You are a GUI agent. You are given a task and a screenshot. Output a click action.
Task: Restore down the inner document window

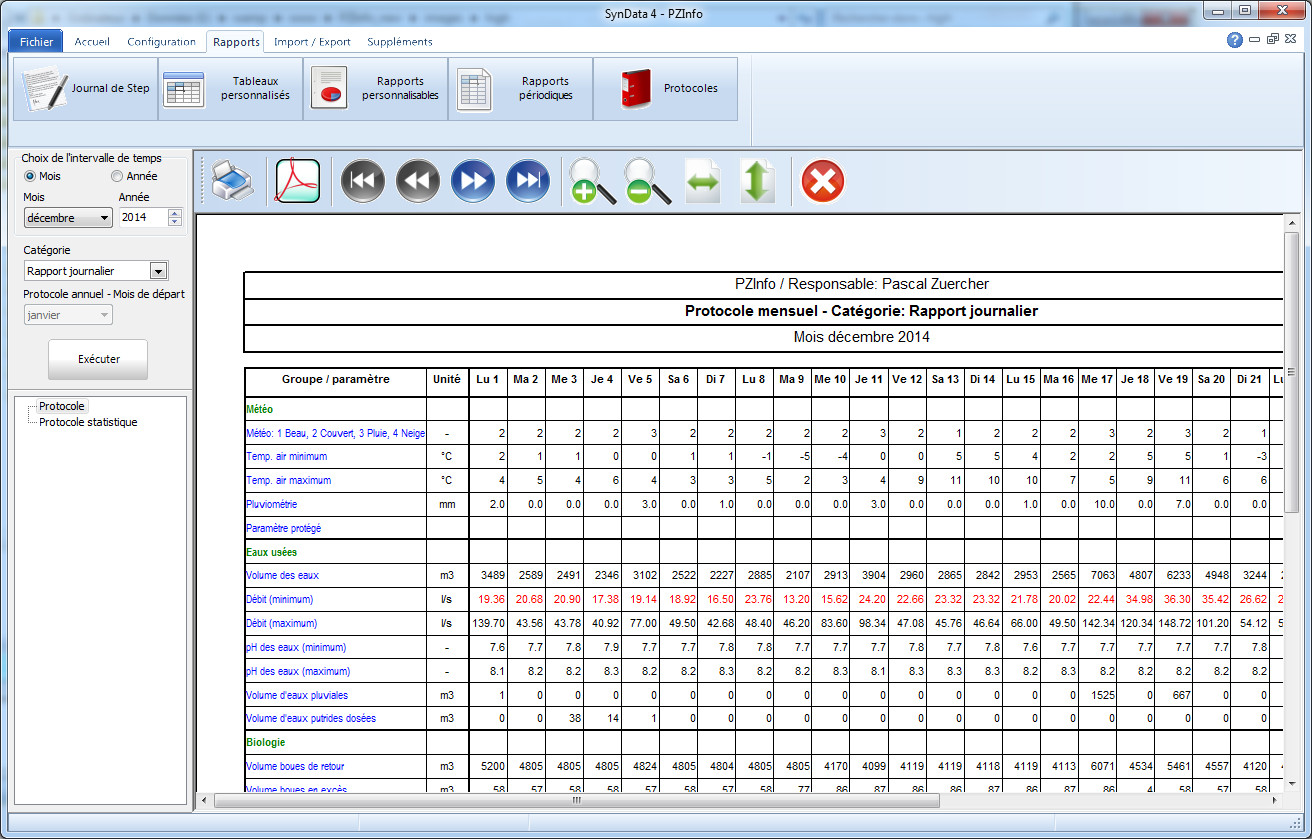1272,40
